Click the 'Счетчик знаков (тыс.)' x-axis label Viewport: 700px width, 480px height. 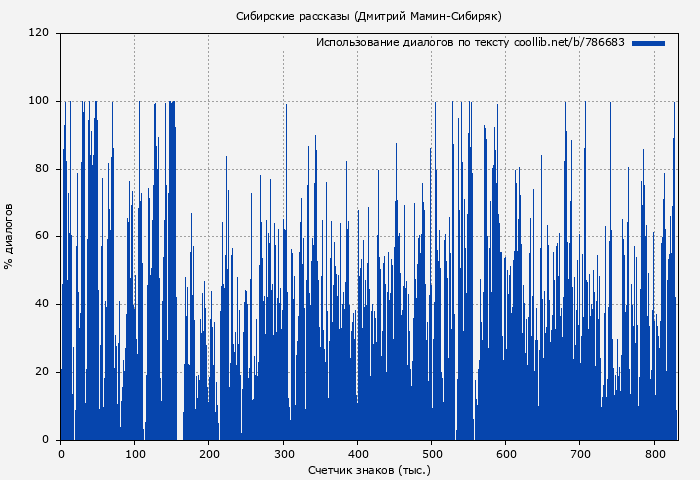coord(369,469)
